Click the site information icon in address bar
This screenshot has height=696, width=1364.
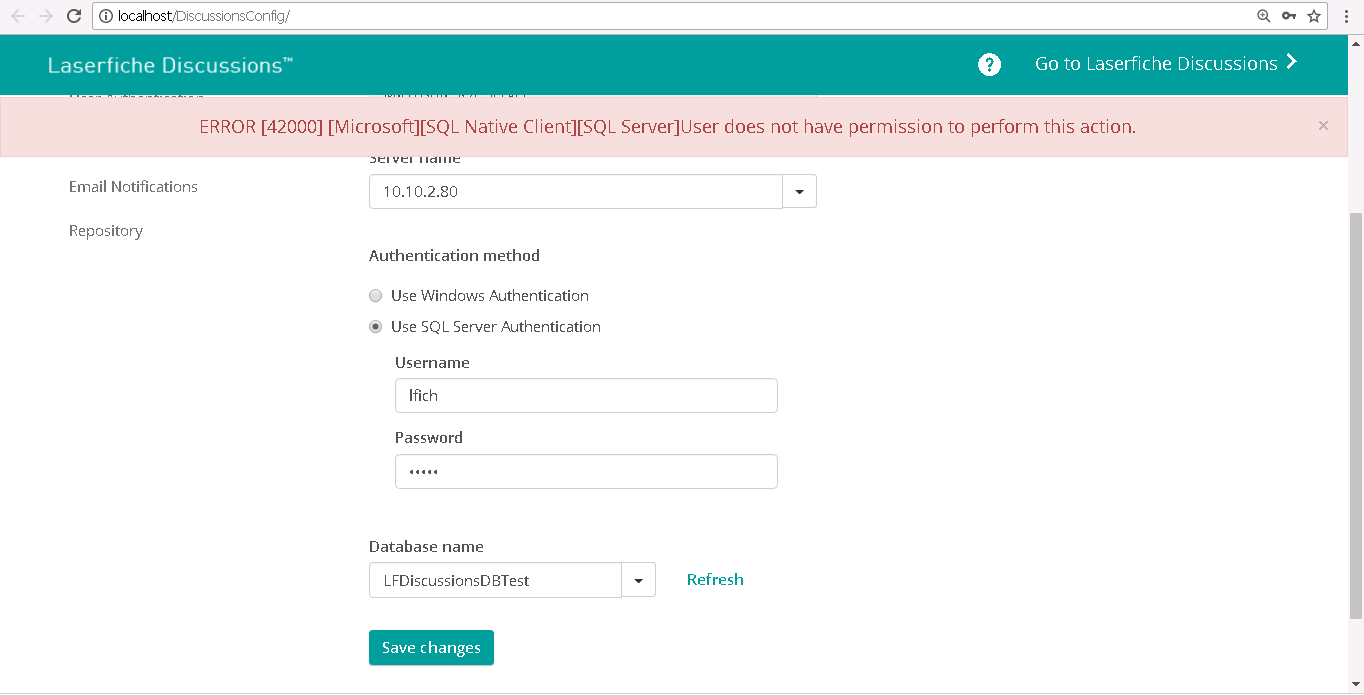pyautogui.click(x=106, y=16)
